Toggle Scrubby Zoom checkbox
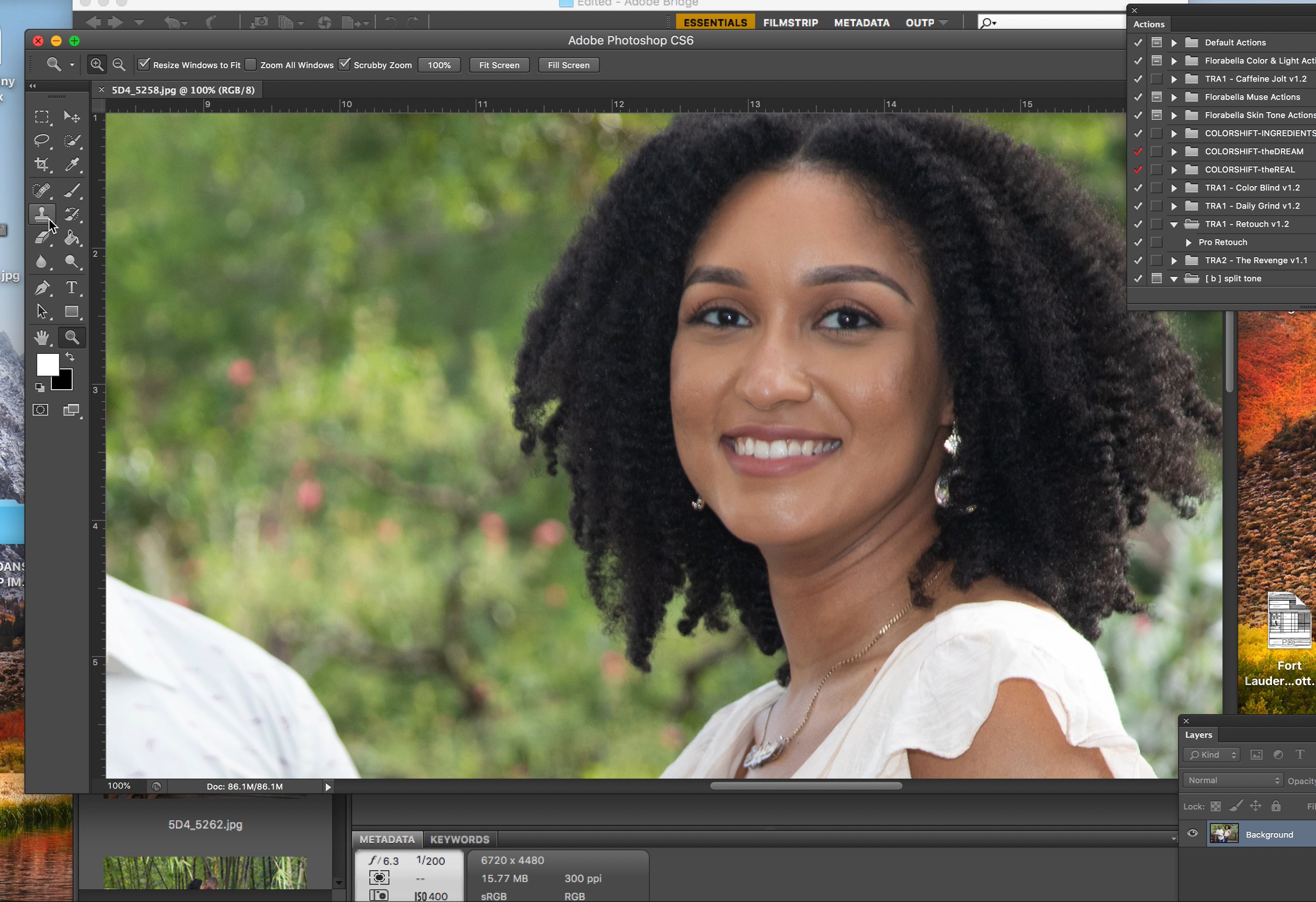The width and height of the screenshot is (1316, 902). point(344,64)
